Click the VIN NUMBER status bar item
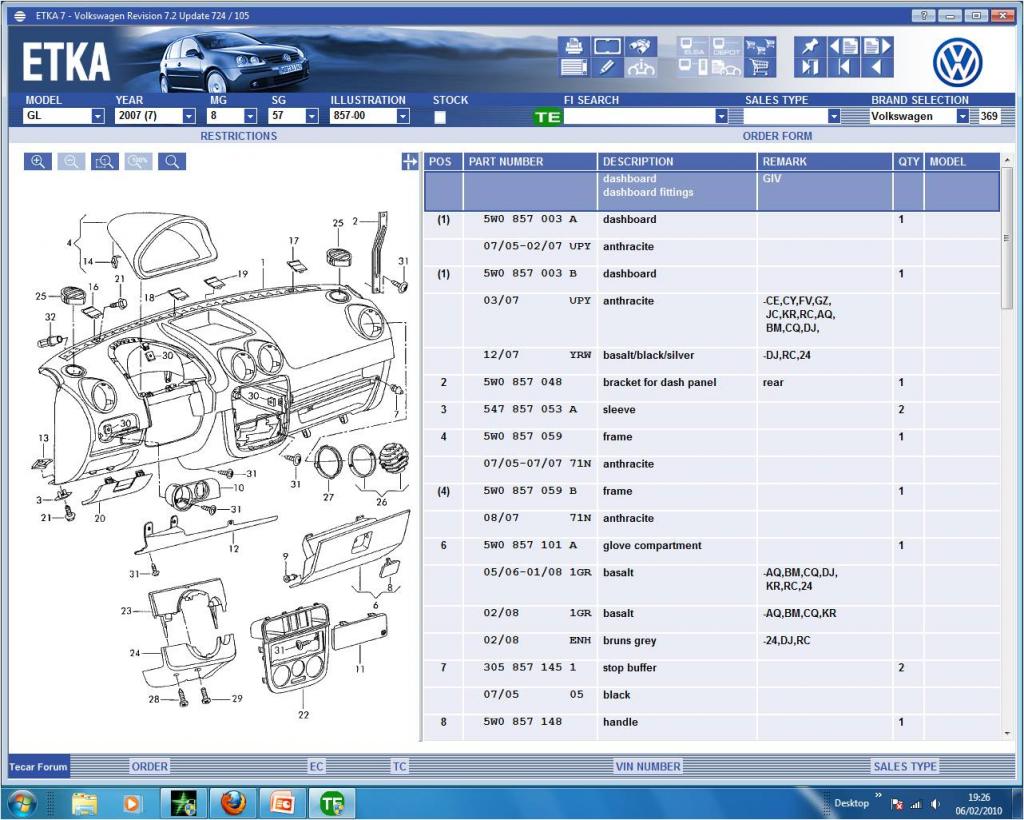 tap(648, 766)
